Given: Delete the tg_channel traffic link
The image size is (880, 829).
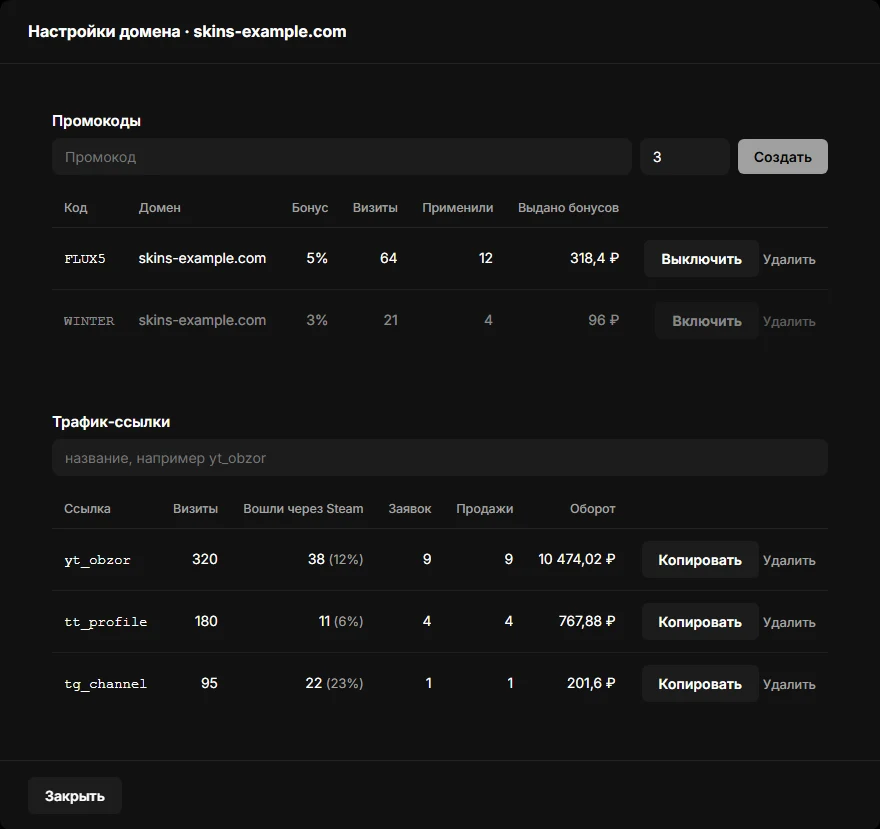Looking at the screenshot, I should pos(789,684).
